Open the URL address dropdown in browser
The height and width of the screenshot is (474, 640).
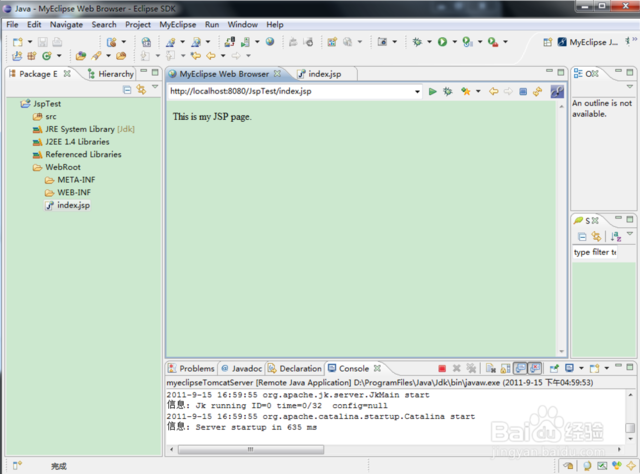click(x=417, y=91)
